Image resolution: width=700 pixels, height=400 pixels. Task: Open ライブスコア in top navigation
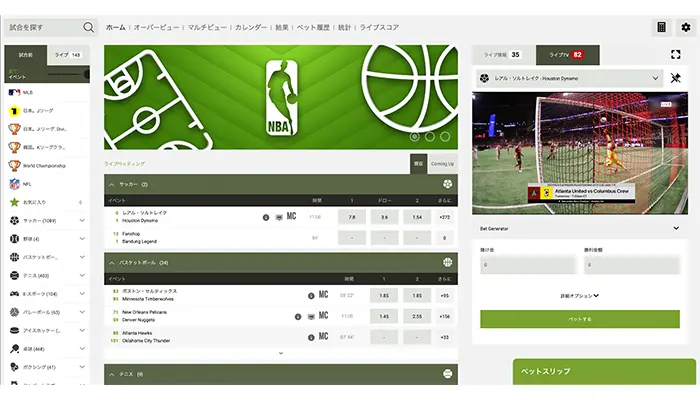click(x=379, y=27)
